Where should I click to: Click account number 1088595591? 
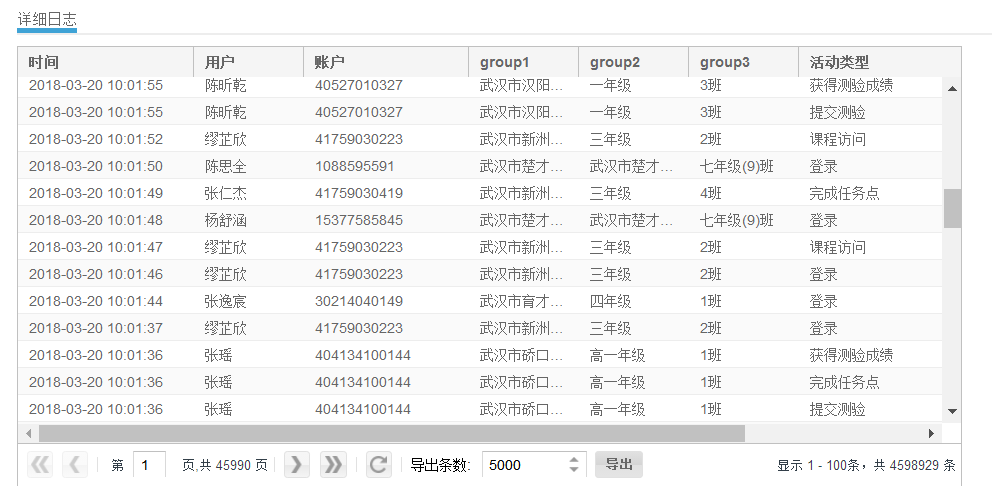(354, 166)
